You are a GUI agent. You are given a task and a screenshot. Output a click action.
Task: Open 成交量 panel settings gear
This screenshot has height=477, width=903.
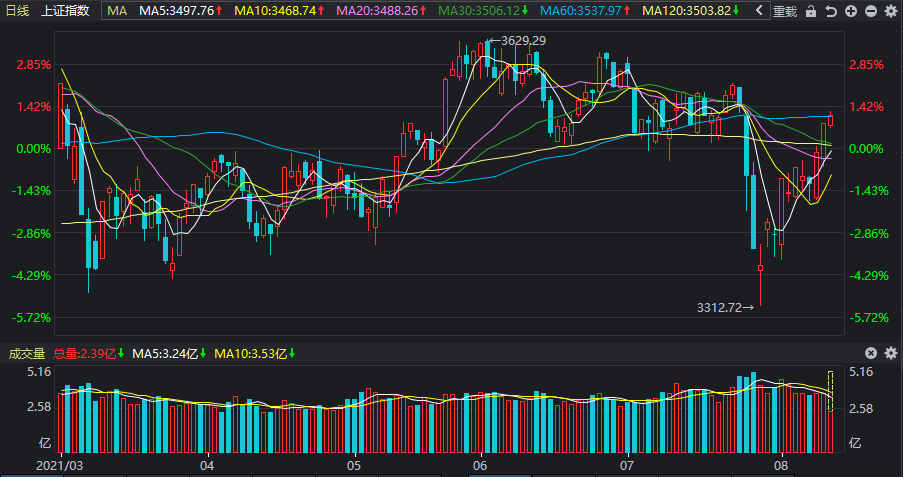(x=891, y=353)
